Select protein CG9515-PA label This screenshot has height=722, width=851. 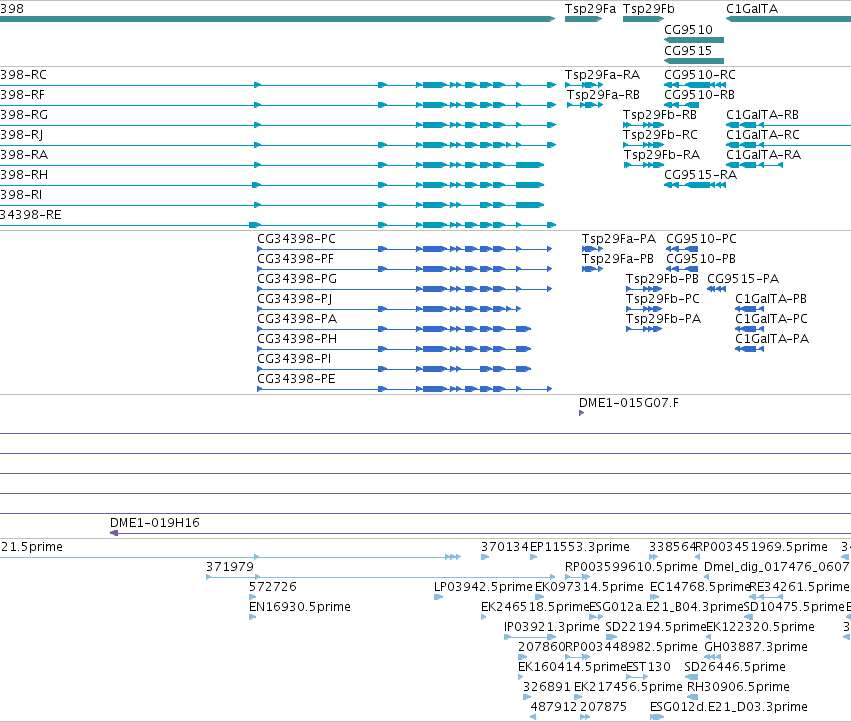coord(742,279)
